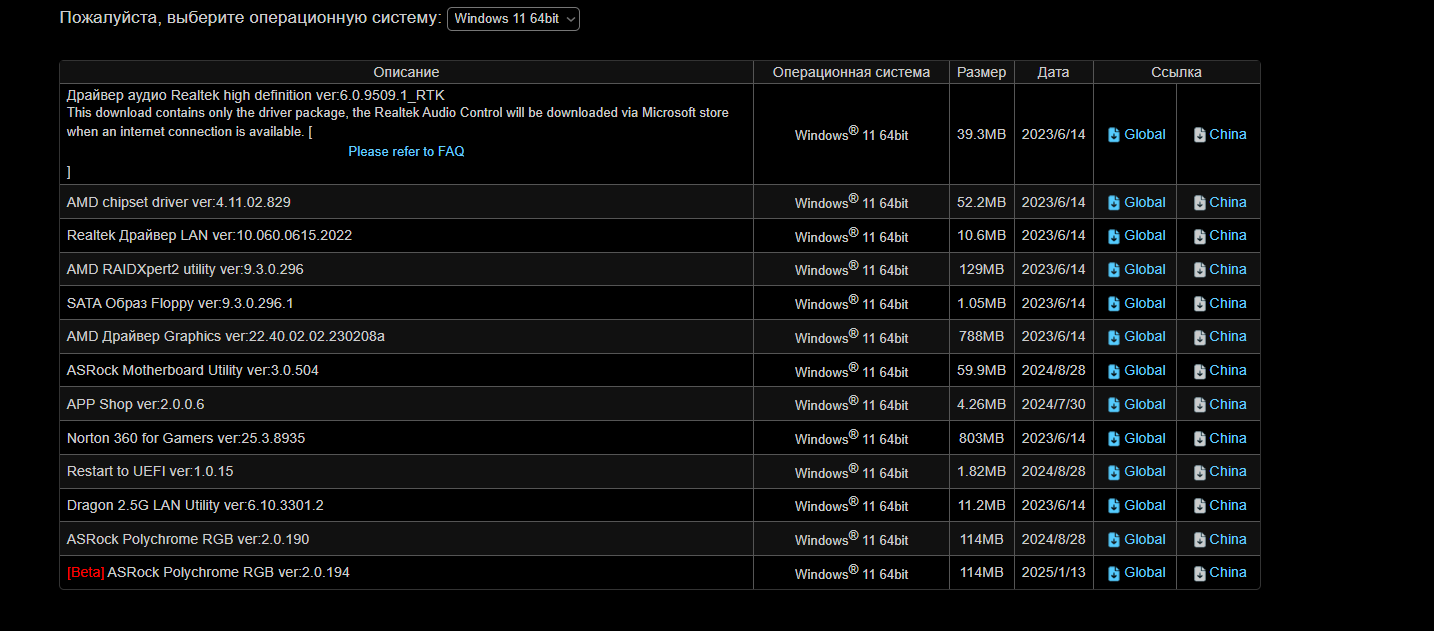The height and width of the screenshot is (631, 1434).
Task: Click the China download icon for SATA Floppy image
Action: pos(1200,304)
